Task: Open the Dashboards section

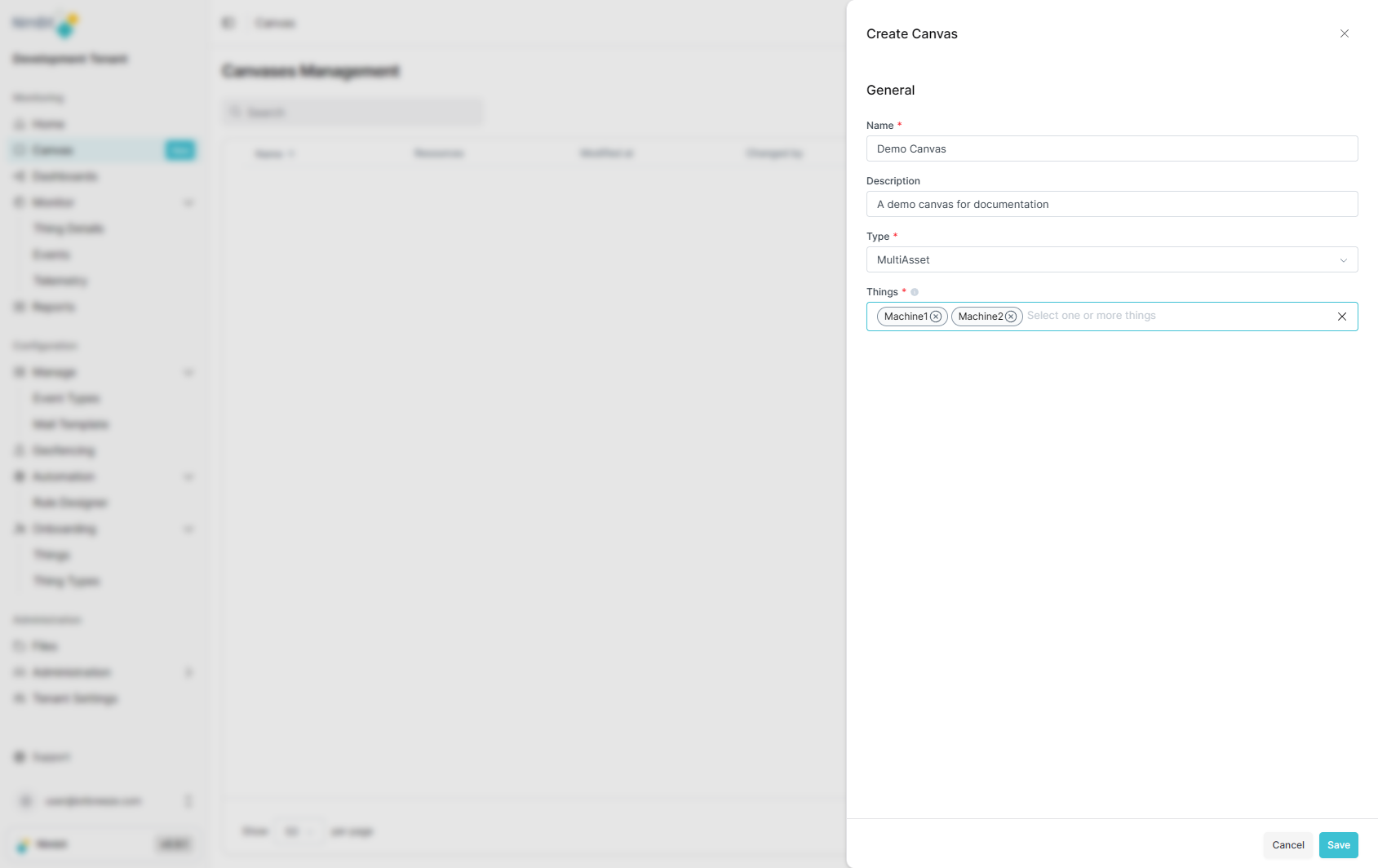Action: coord(64,176)
